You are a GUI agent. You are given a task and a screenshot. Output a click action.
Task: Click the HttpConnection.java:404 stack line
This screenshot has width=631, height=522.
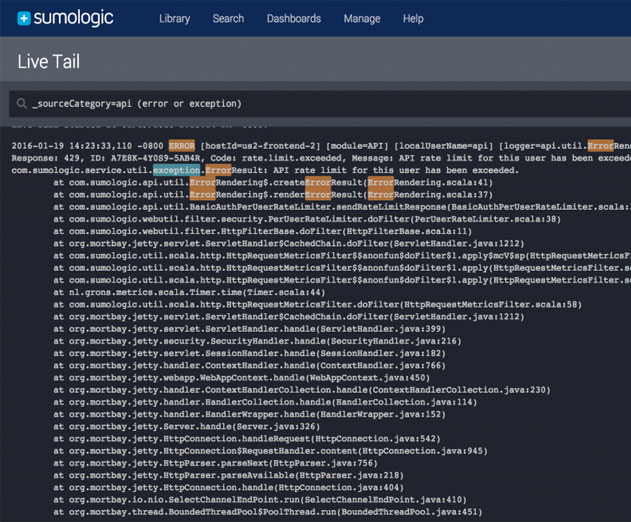point(229,487)
